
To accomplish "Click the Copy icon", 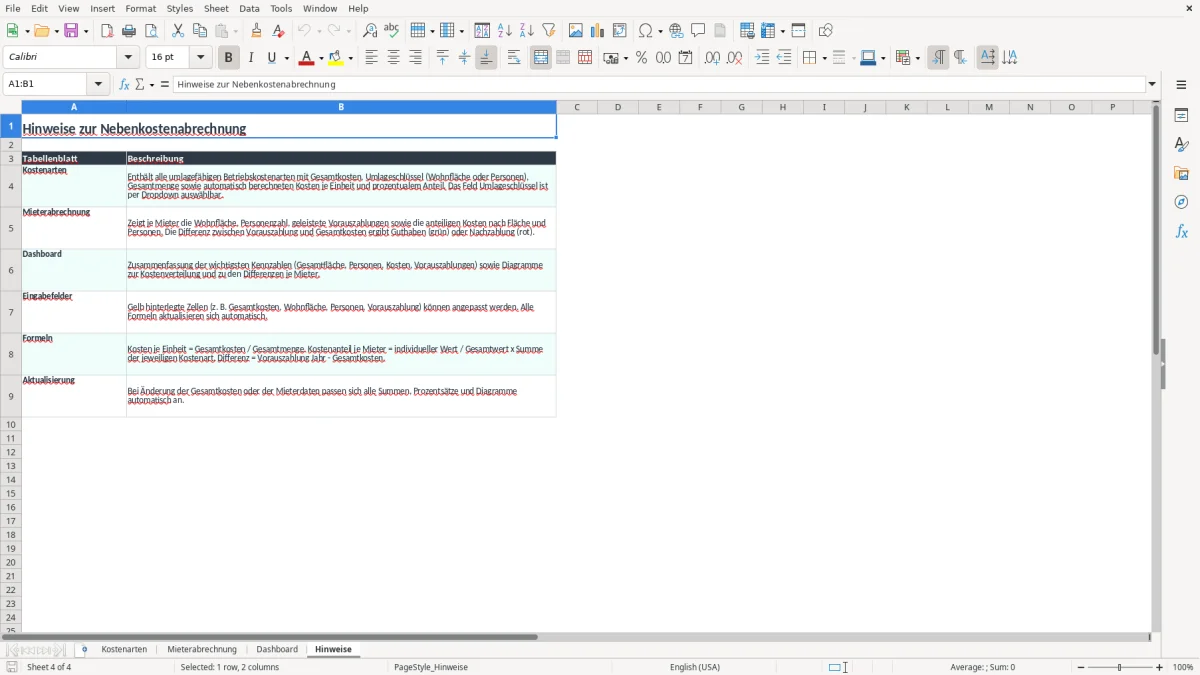I will [x=200, y=31].
